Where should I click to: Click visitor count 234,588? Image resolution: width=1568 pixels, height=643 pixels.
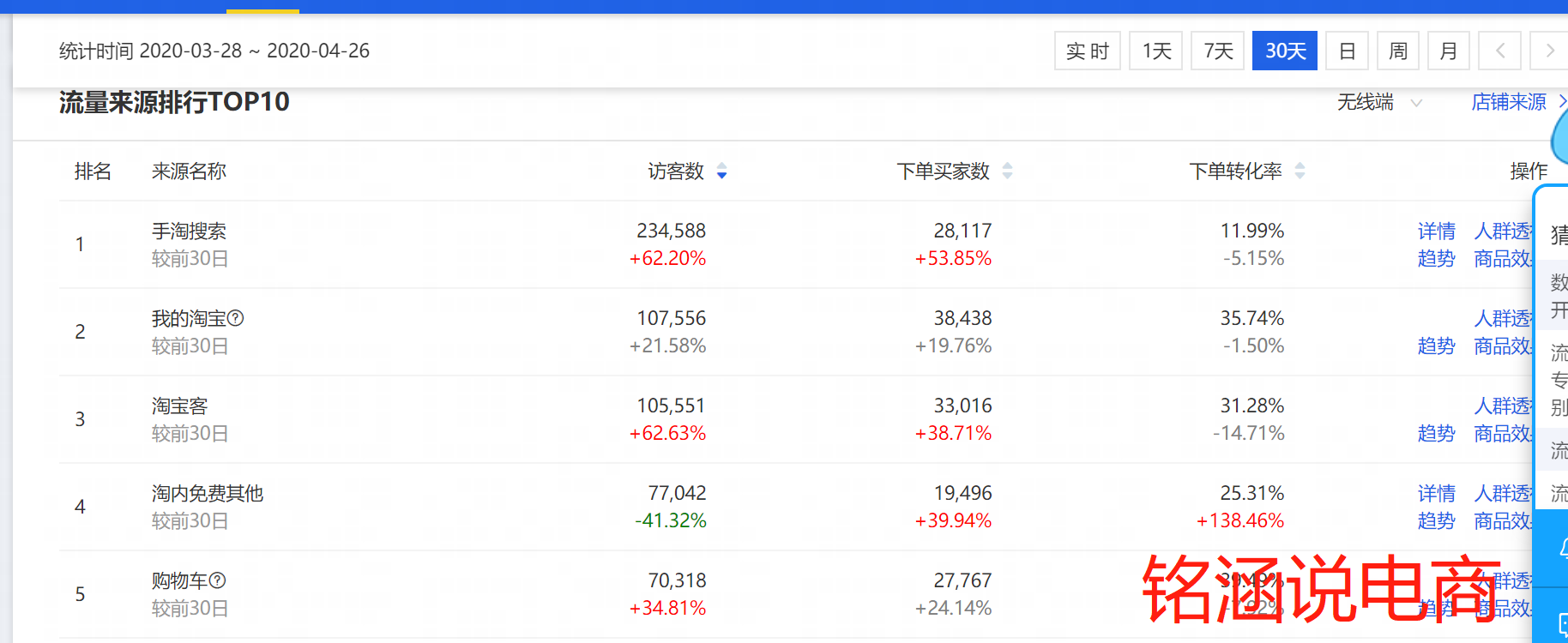671,231
